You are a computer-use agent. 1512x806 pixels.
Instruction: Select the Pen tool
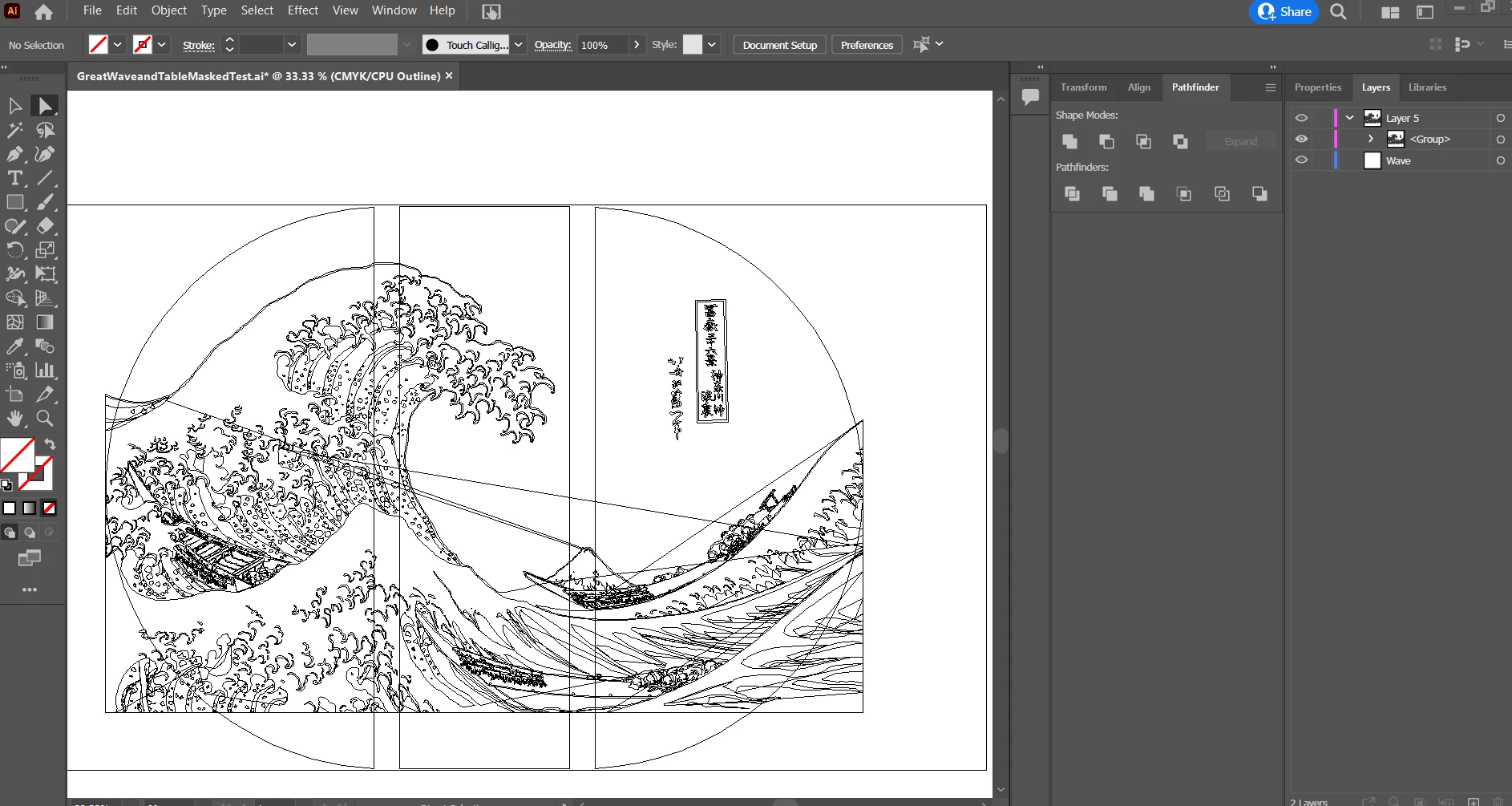point(14,154)
